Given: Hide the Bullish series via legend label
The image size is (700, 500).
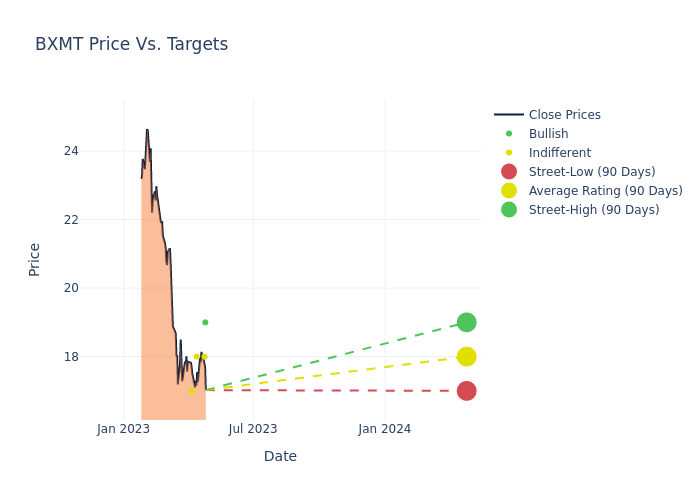Looking at the screenshot, I should [x=548, y=134].
